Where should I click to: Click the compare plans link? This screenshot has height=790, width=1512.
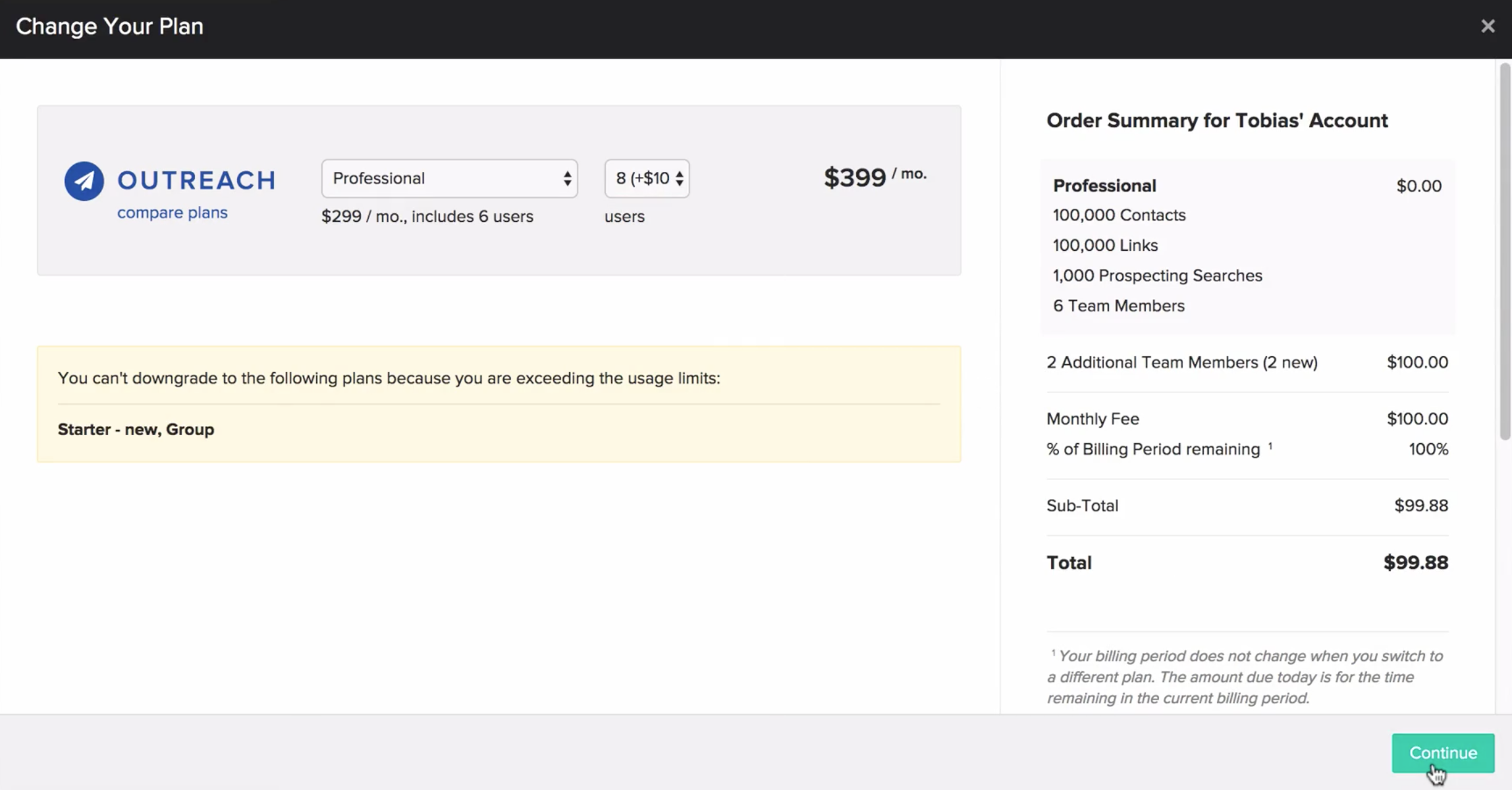[x=173, y=213]
